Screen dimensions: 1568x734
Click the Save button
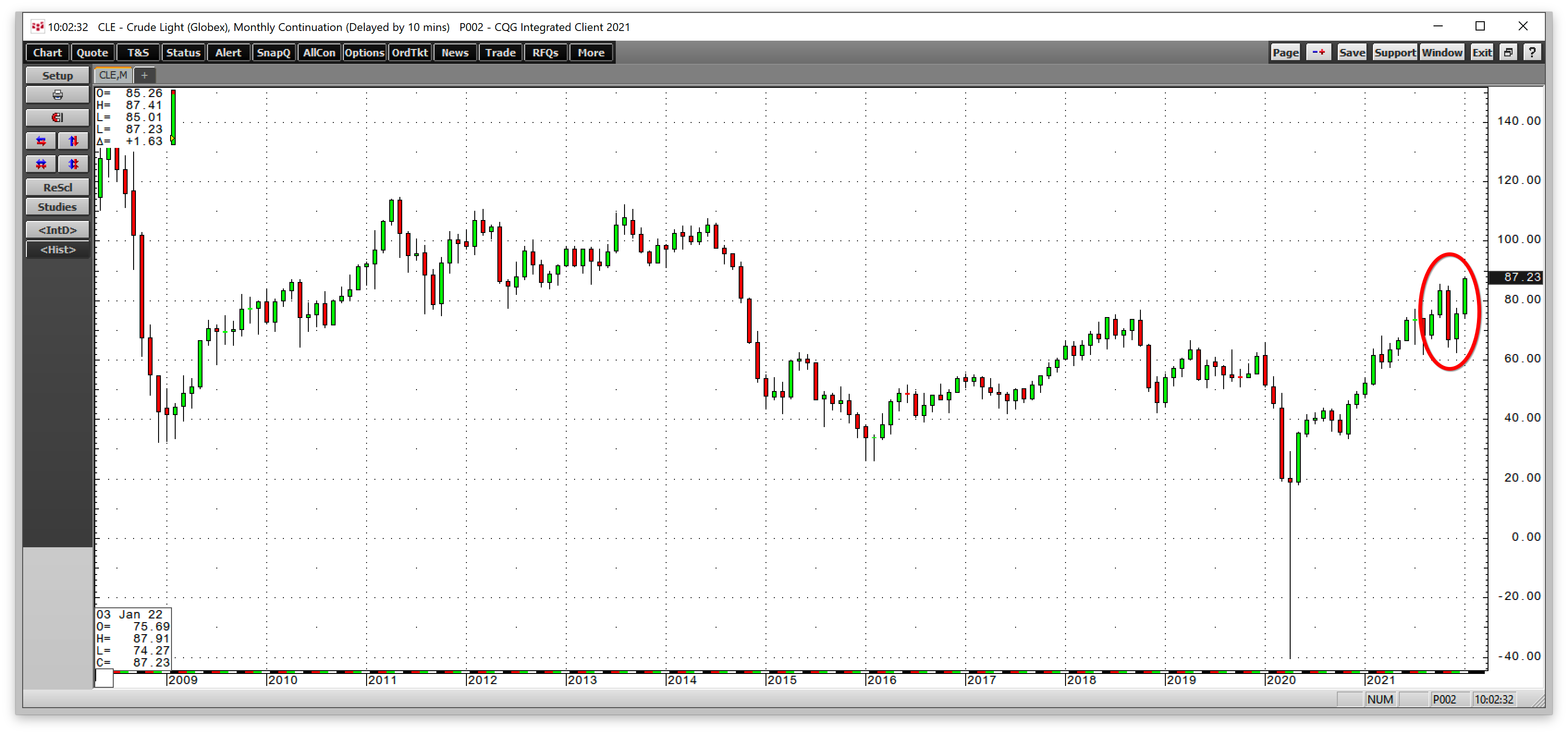(x=1352, y=53)
